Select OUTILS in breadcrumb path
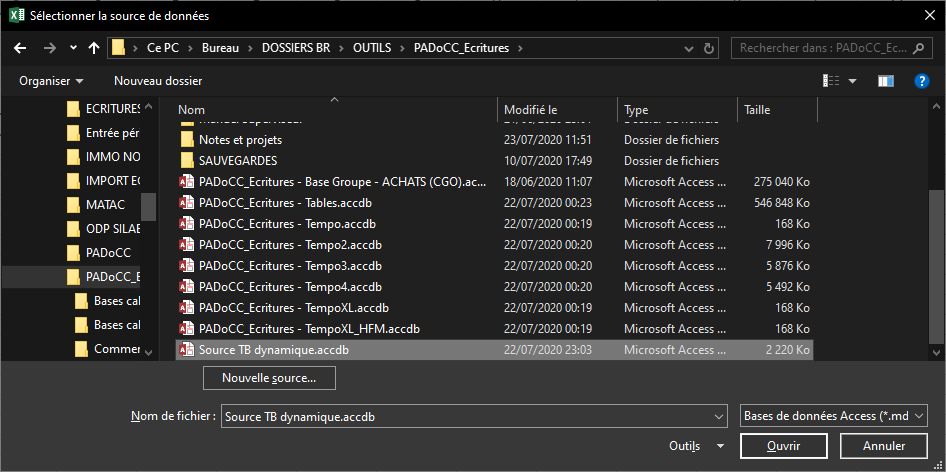The image size is (946, 472). 372,48
